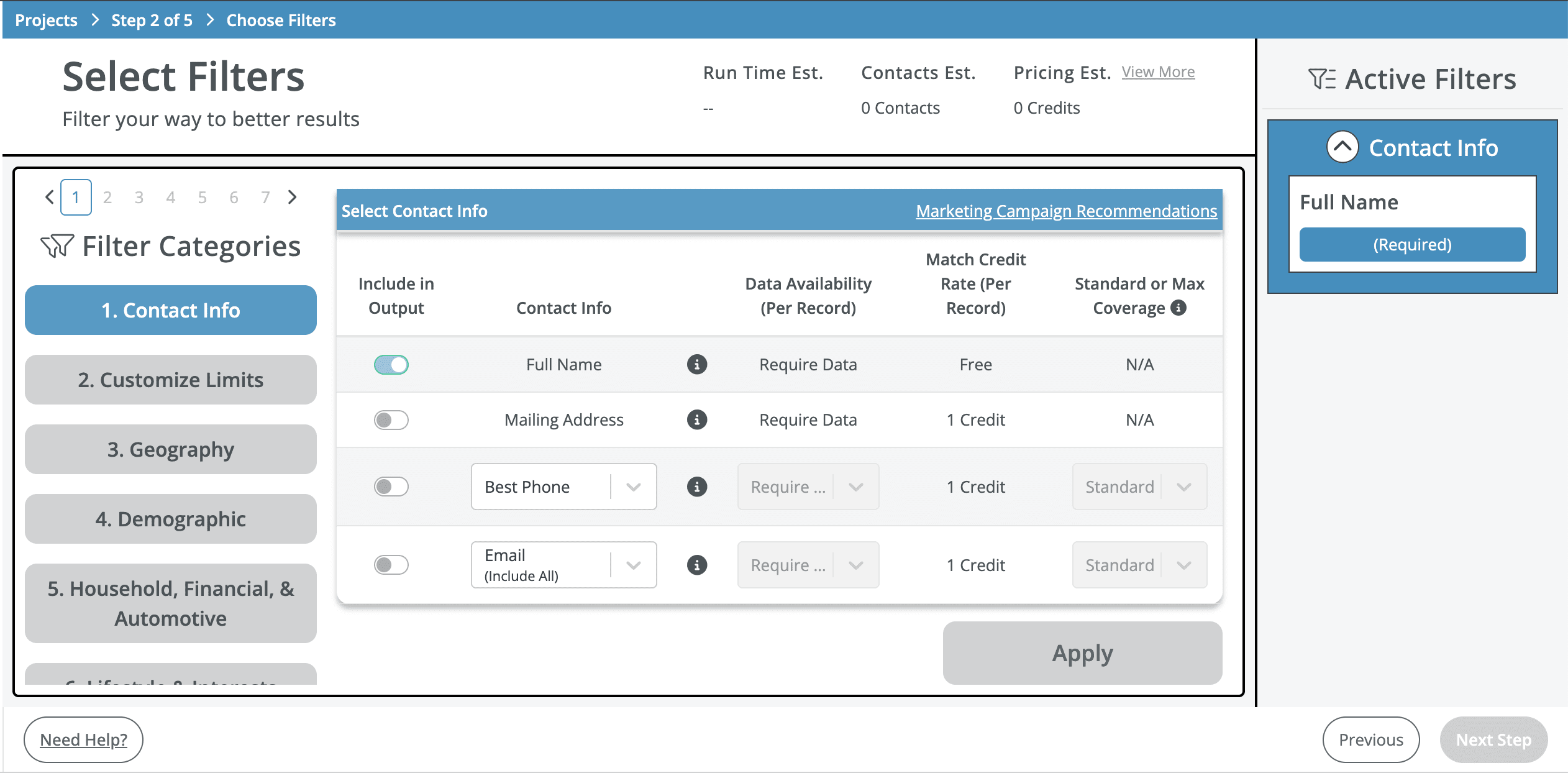Screen dimensions: 1568x773
Task: Click the info icon beside Best Phone
Action: [x=697, y=487]
